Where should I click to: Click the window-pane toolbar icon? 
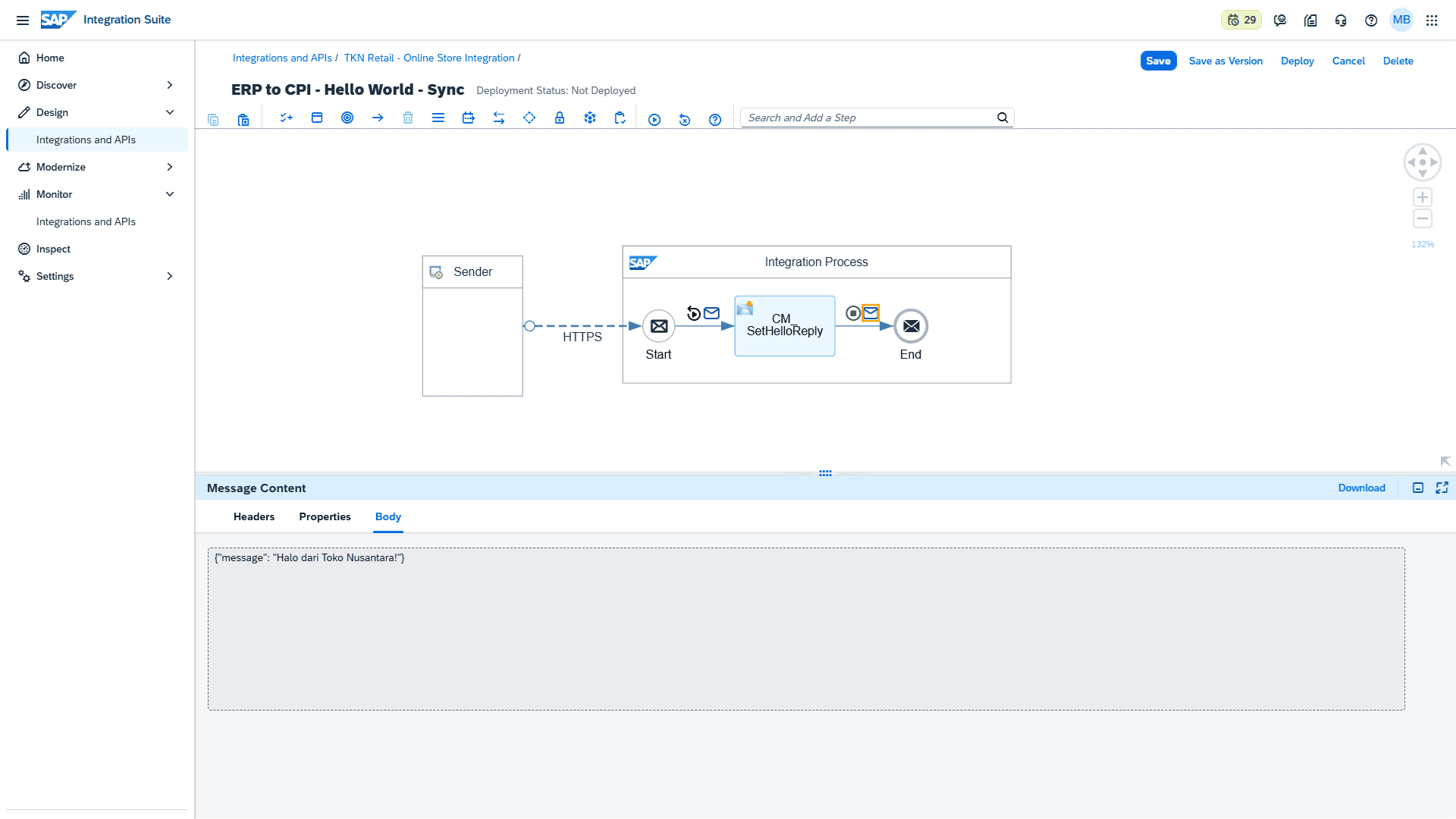317,118
